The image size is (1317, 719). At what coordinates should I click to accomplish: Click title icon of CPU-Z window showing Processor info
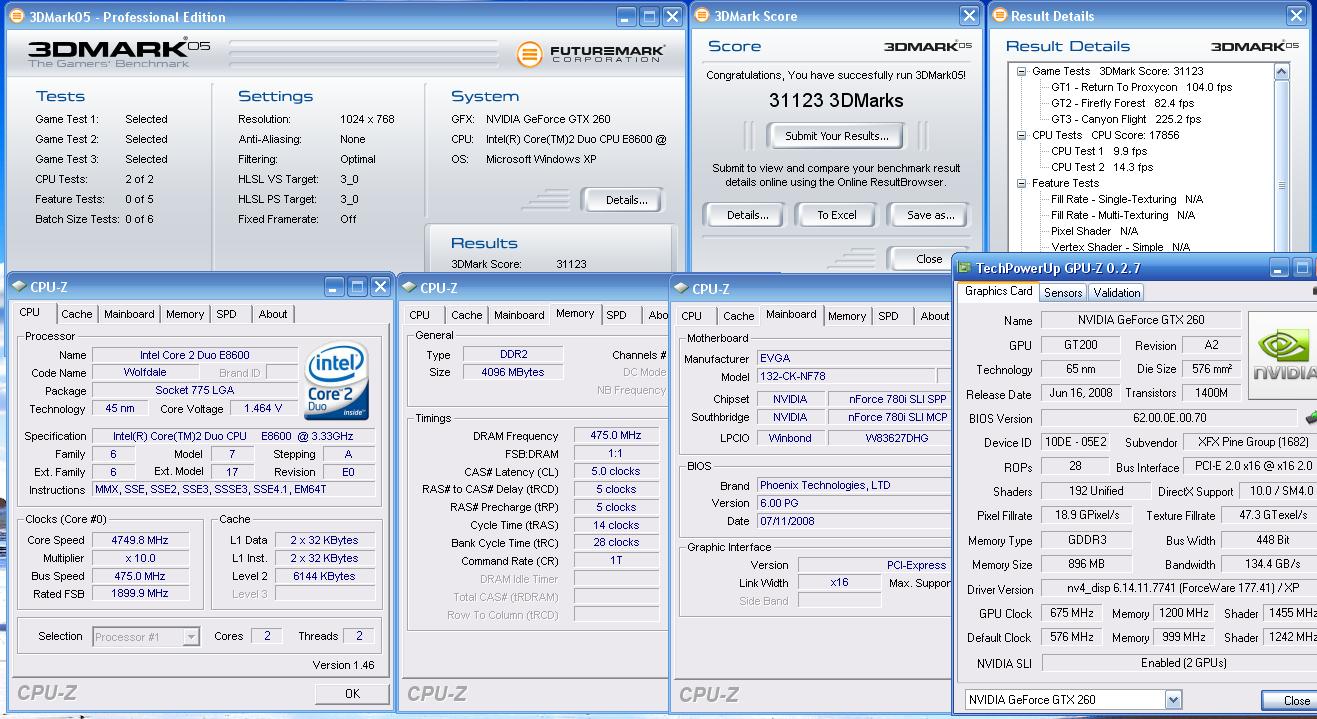point(19,287)
